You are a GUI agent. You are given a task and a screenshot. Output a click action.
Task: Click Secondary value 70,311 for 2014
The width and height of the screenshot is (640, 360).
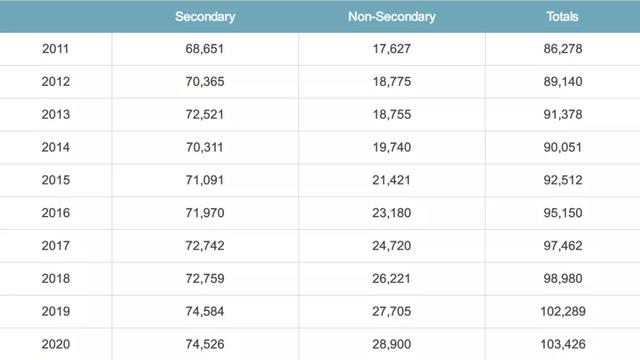(x=204, y=147)
